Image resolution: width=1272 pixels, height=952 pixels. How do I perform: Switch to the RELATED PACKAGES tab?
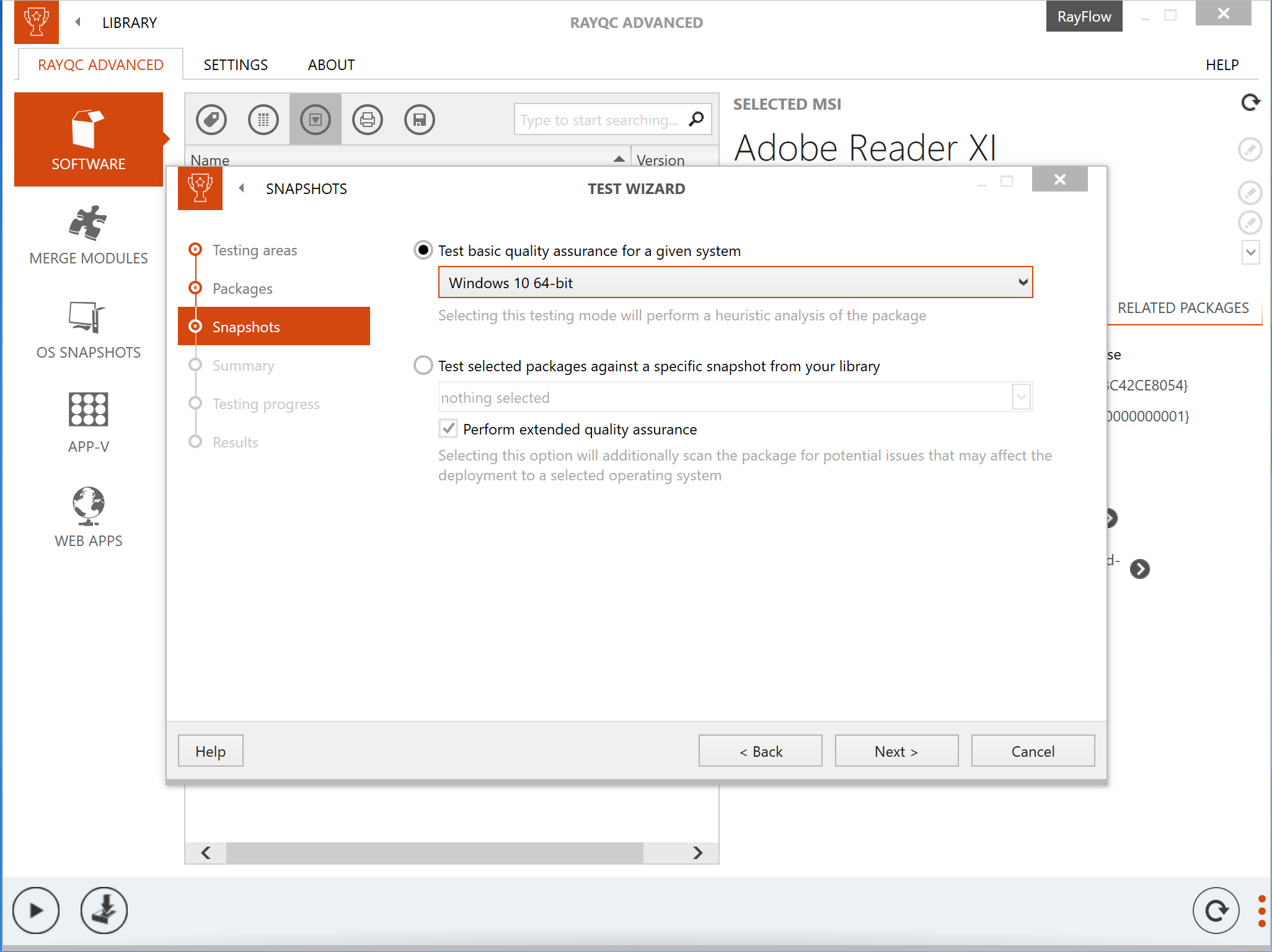click(x=1183, y=308)
